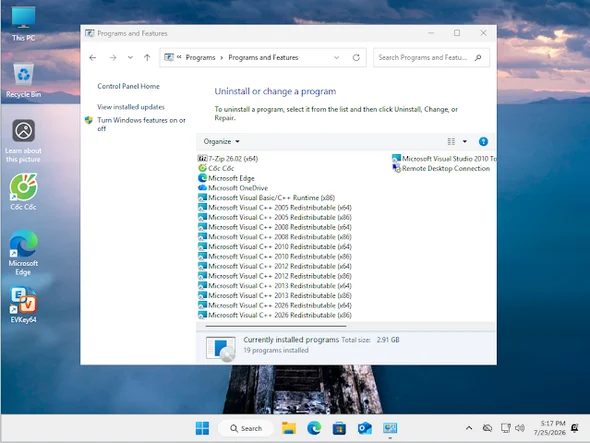Click the horizontal scrollbar under program list
The height and width of the screenshot is (443, 590).
pos(276,326)
